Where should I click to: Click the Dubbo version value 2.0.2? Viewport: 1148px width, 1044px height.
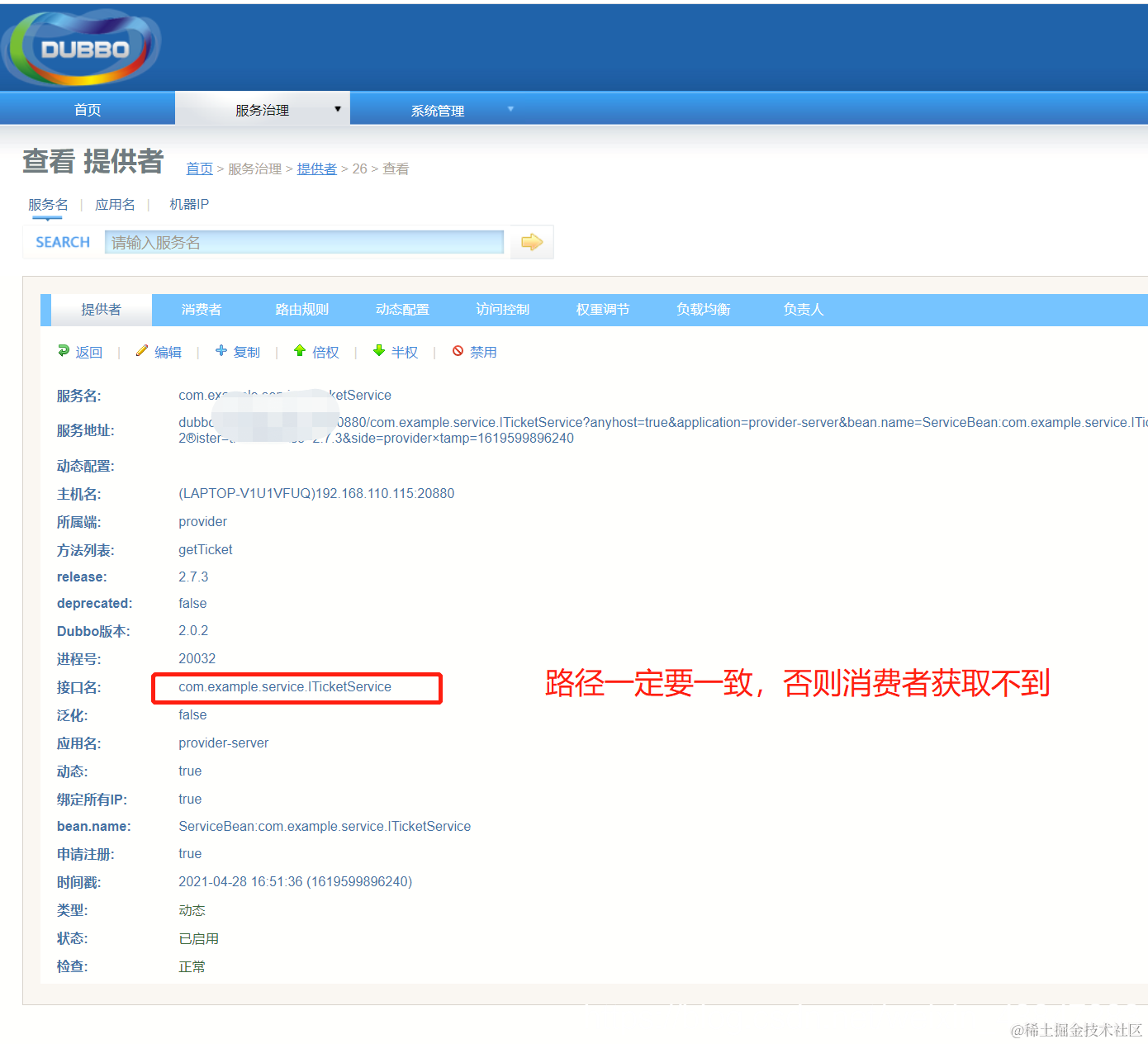(x=193, y=630)
